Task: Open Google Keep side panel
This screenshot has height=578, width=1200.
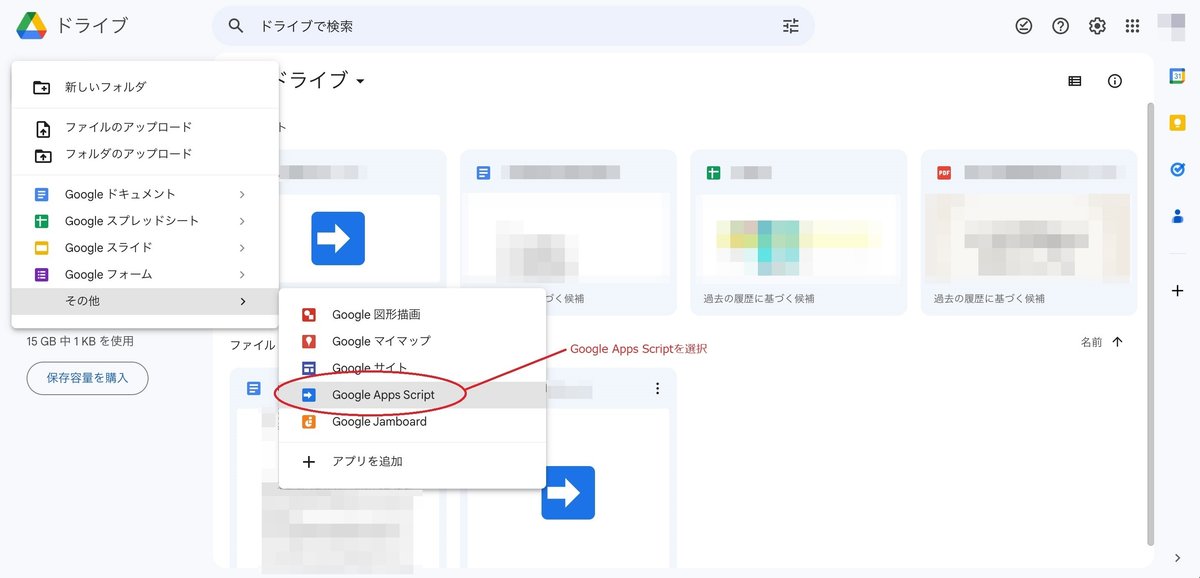Action: click(1178, 123)
